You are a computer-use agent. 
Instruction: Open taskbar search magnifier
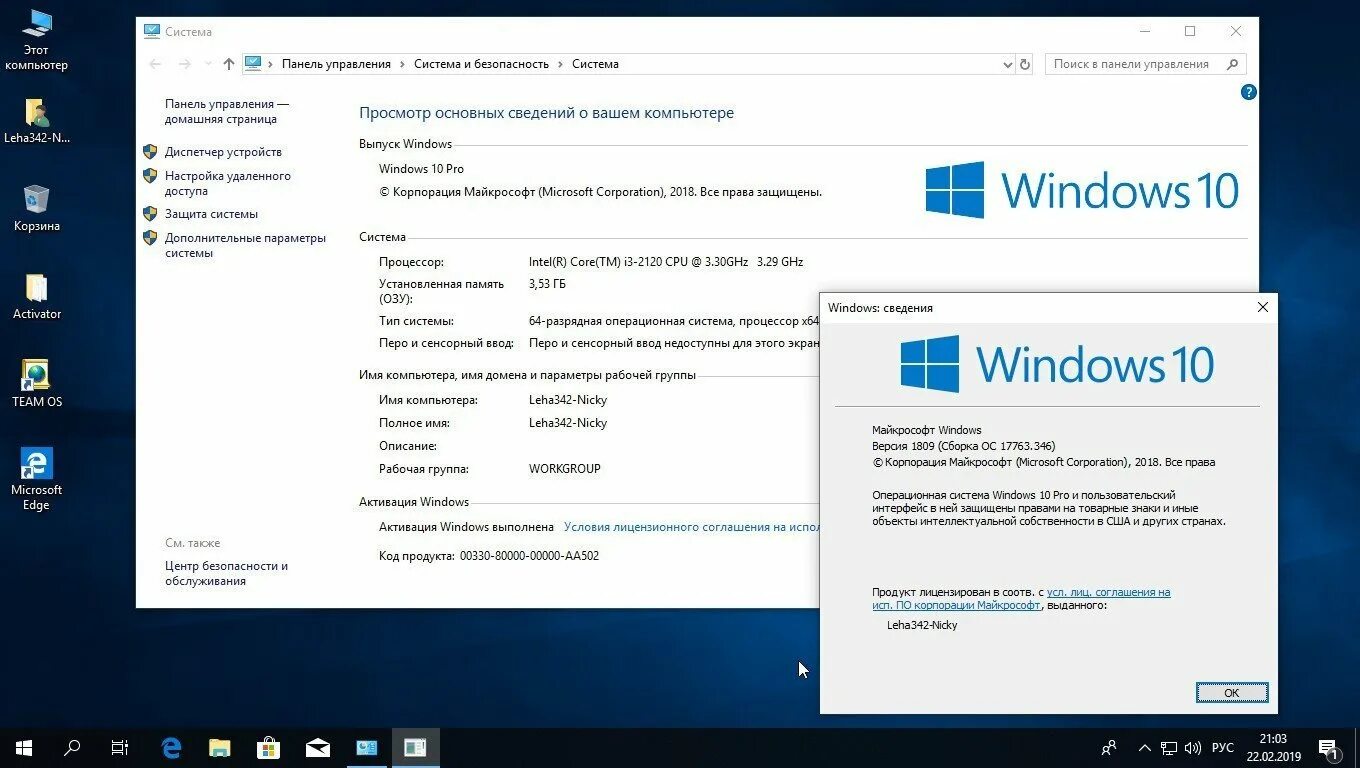tap(72, 747)
